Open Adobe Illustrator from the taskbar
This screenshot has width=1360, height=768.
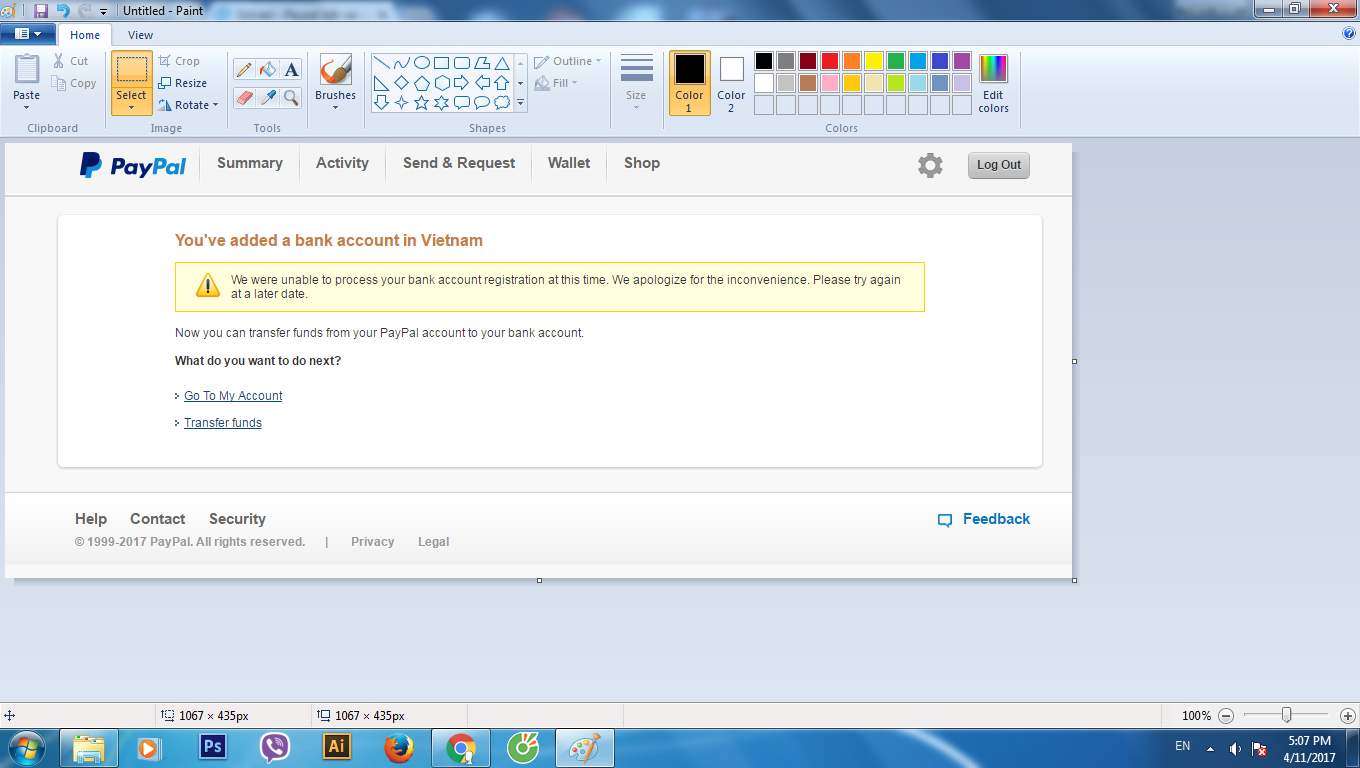[337, 747]
